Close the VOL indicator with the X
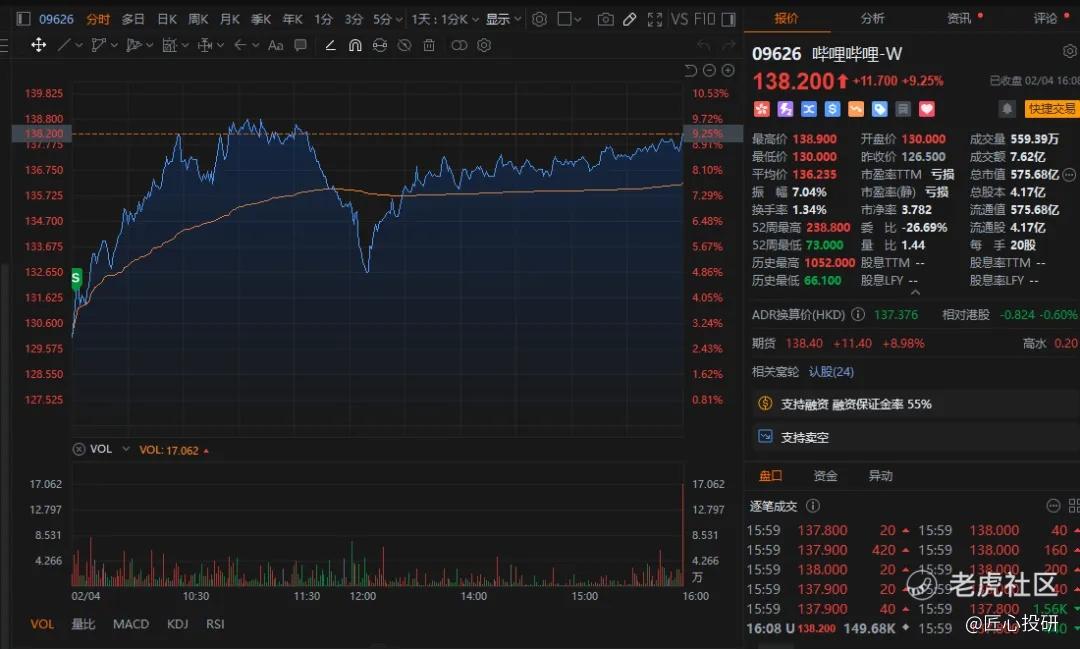The width and height of the screenshot is (1080, 649). click(79, 449)
